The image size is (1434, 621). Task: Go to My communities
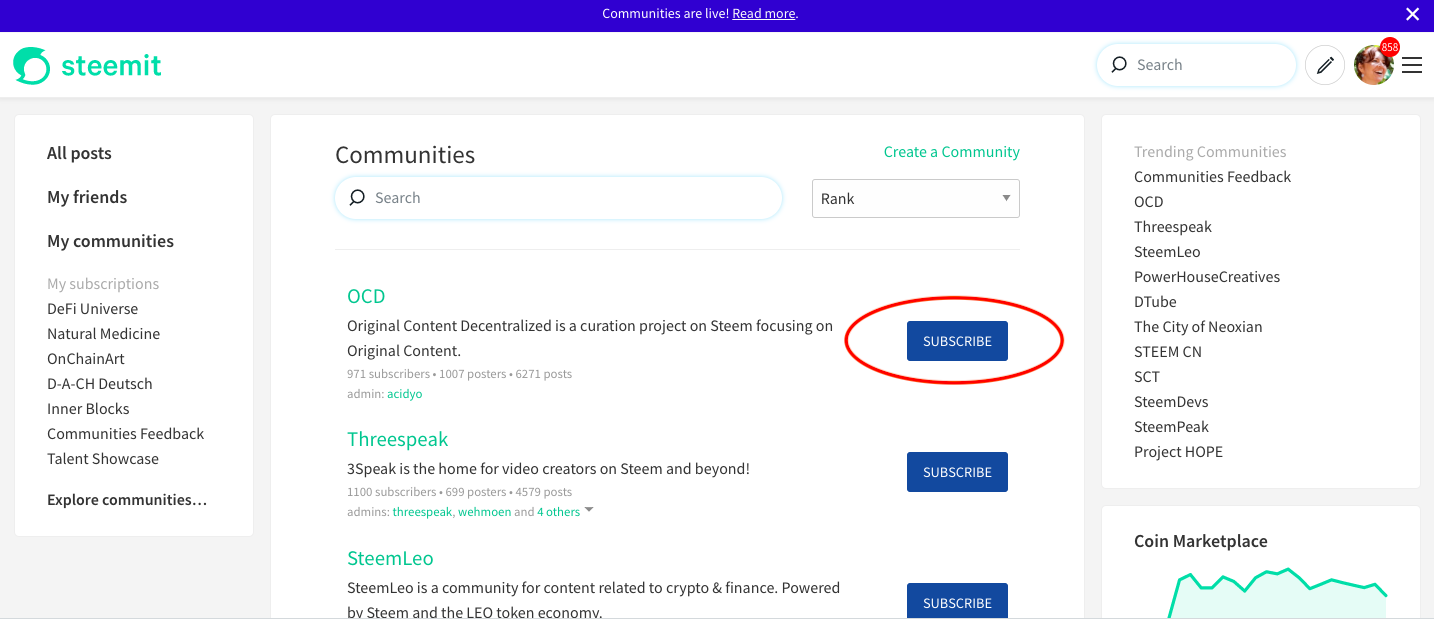tap(110, 241)
